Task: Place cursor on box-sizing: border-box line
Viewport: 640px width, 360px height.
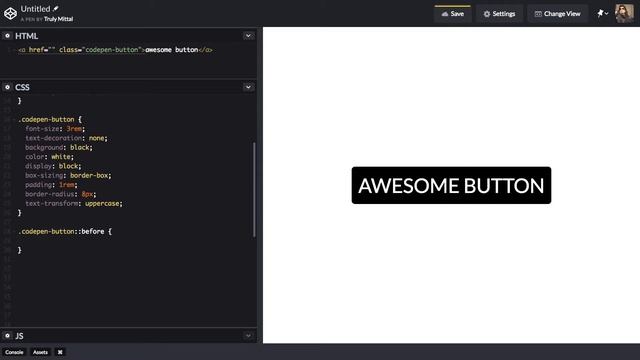Action: 68,176
